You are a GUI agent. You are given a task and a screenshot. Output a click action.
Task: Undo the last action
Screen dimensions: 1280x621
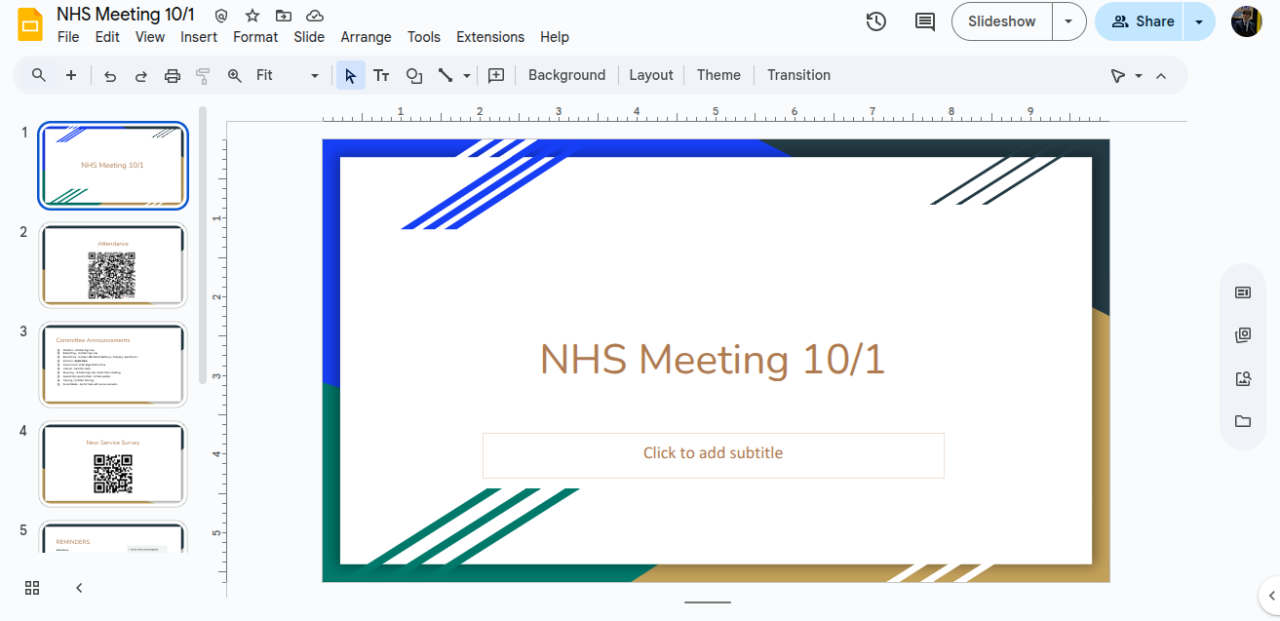[110, 75]
